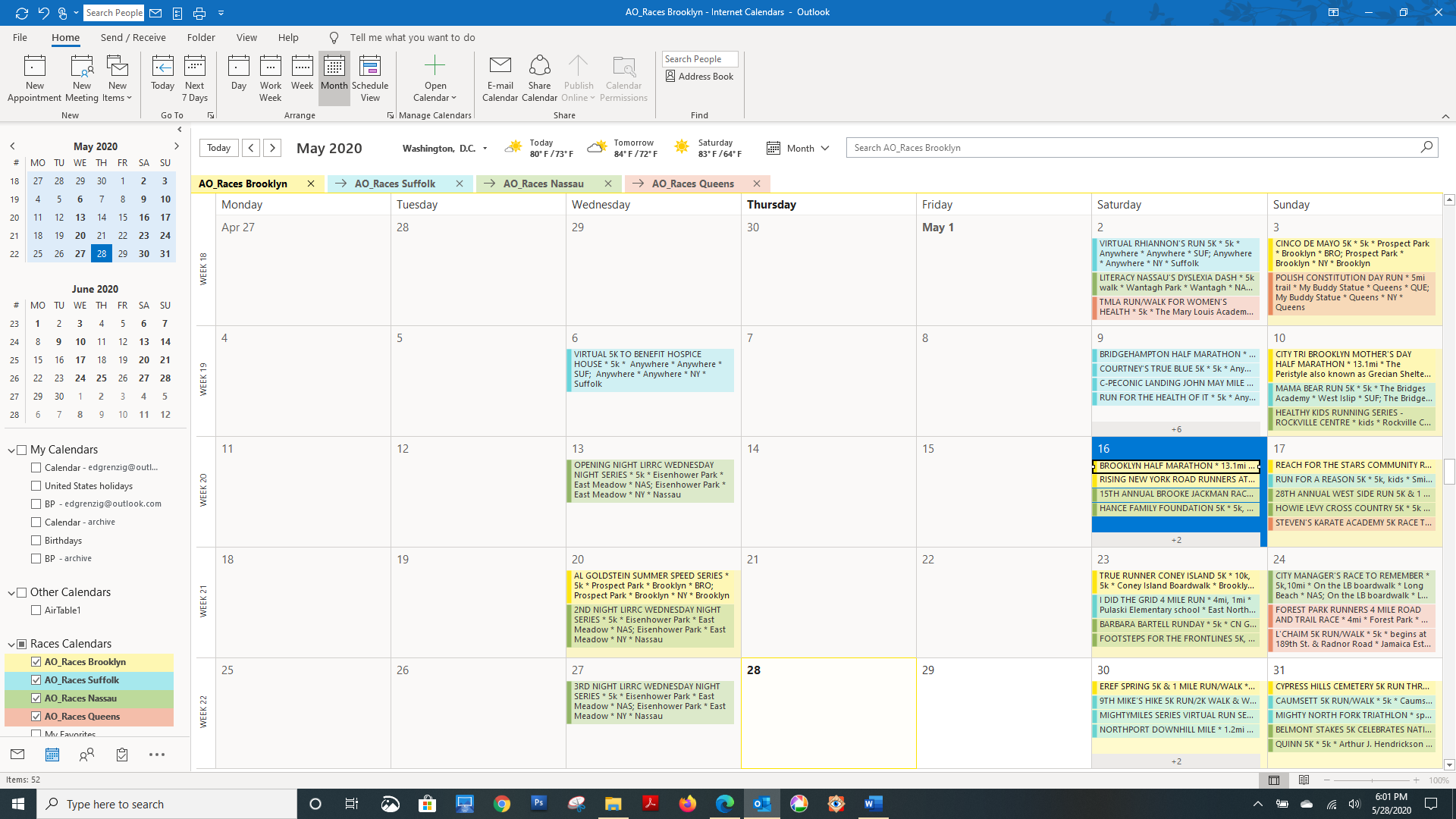Open the Washington, D.C. location dropdown

click(x=485, y=149)
